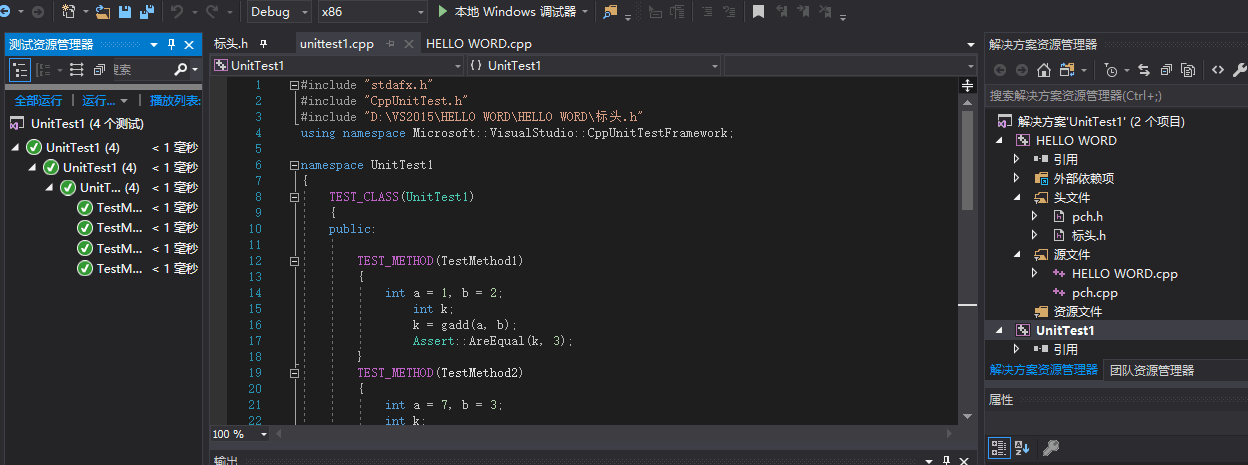1248x465 pixels.
Task: Select the 解决方案资源管理器 bottom tab
Action: click(x=1043, y=370)
